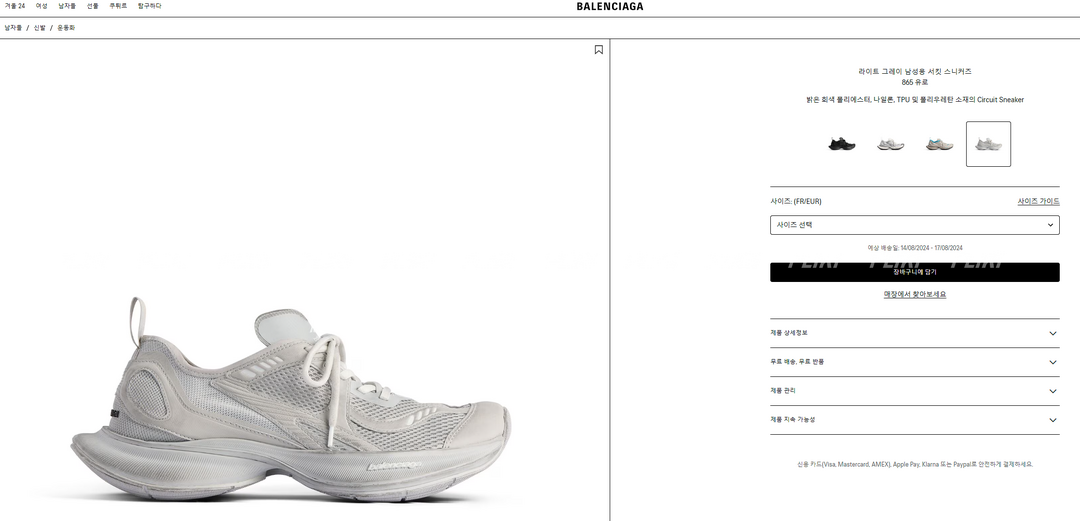The width and height of the screenshot is (1080, 521).
Task: Select the currently highlighted light grey variant
Action: 988,144
